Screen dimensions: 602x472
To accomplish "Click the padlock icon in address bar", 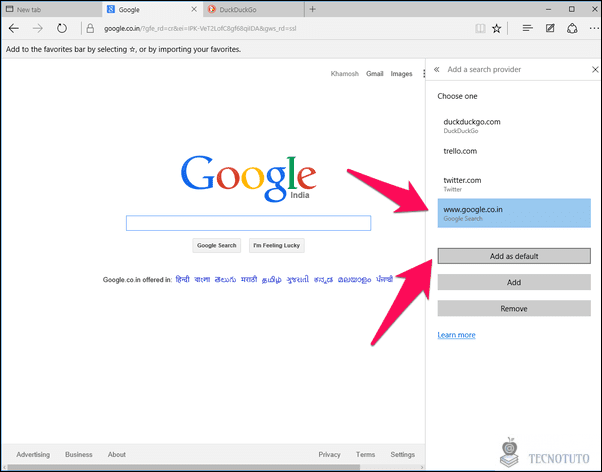I will (90, 28).
